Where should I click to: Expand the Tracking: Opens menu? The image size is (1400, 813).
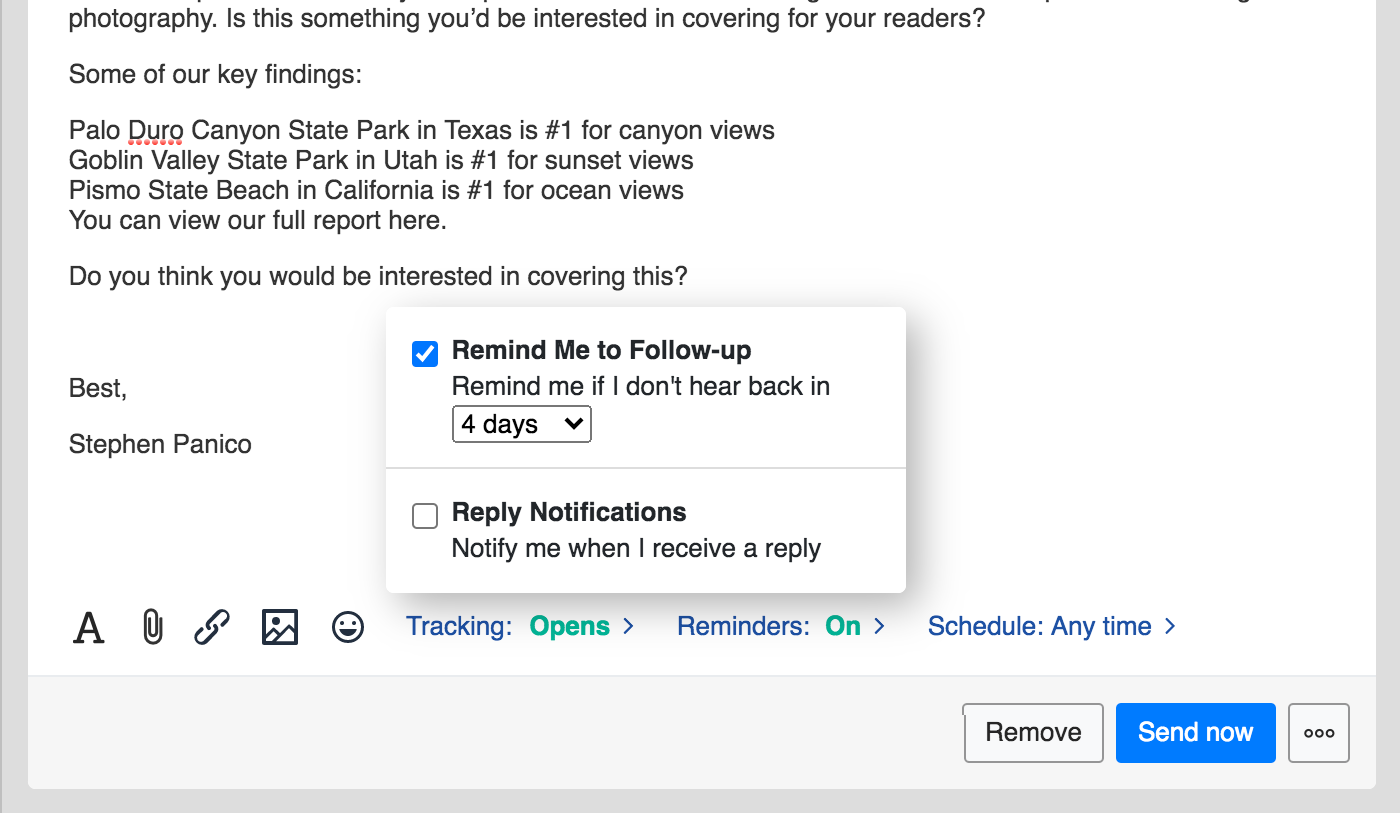click(x=520, y=627)
